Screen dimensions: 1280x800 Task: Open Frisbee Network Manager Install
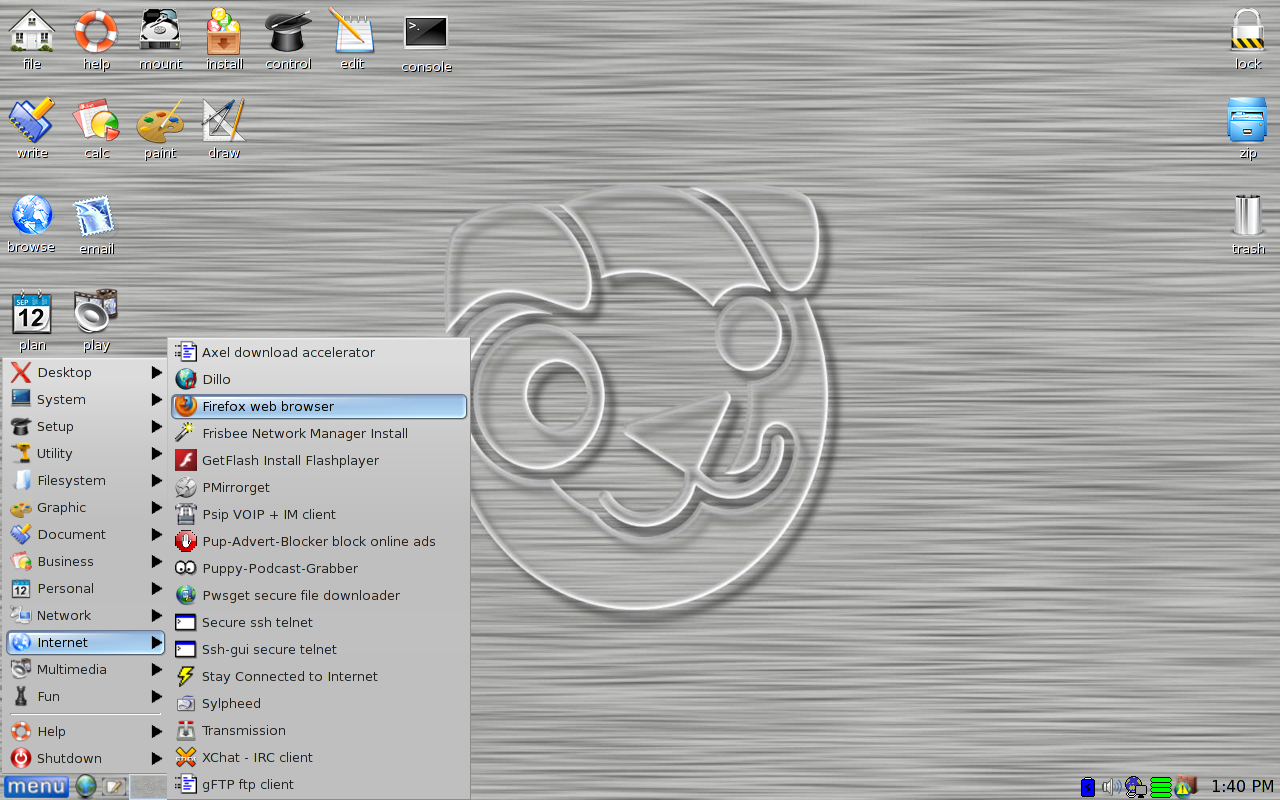pyautogui.click(x=319, y=433)
